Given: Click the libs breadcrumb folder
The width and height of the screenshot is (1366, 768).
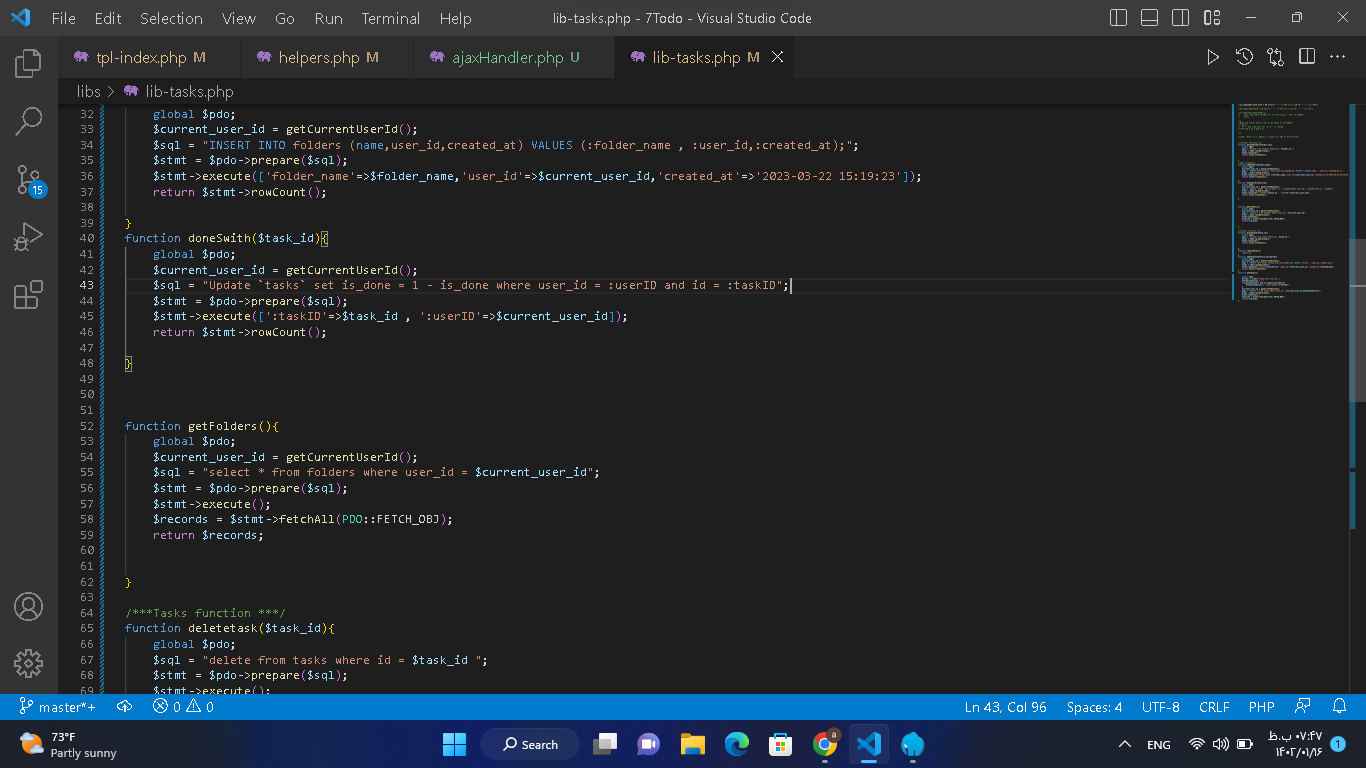Looking at the screenshot, I should coord(88,91).
